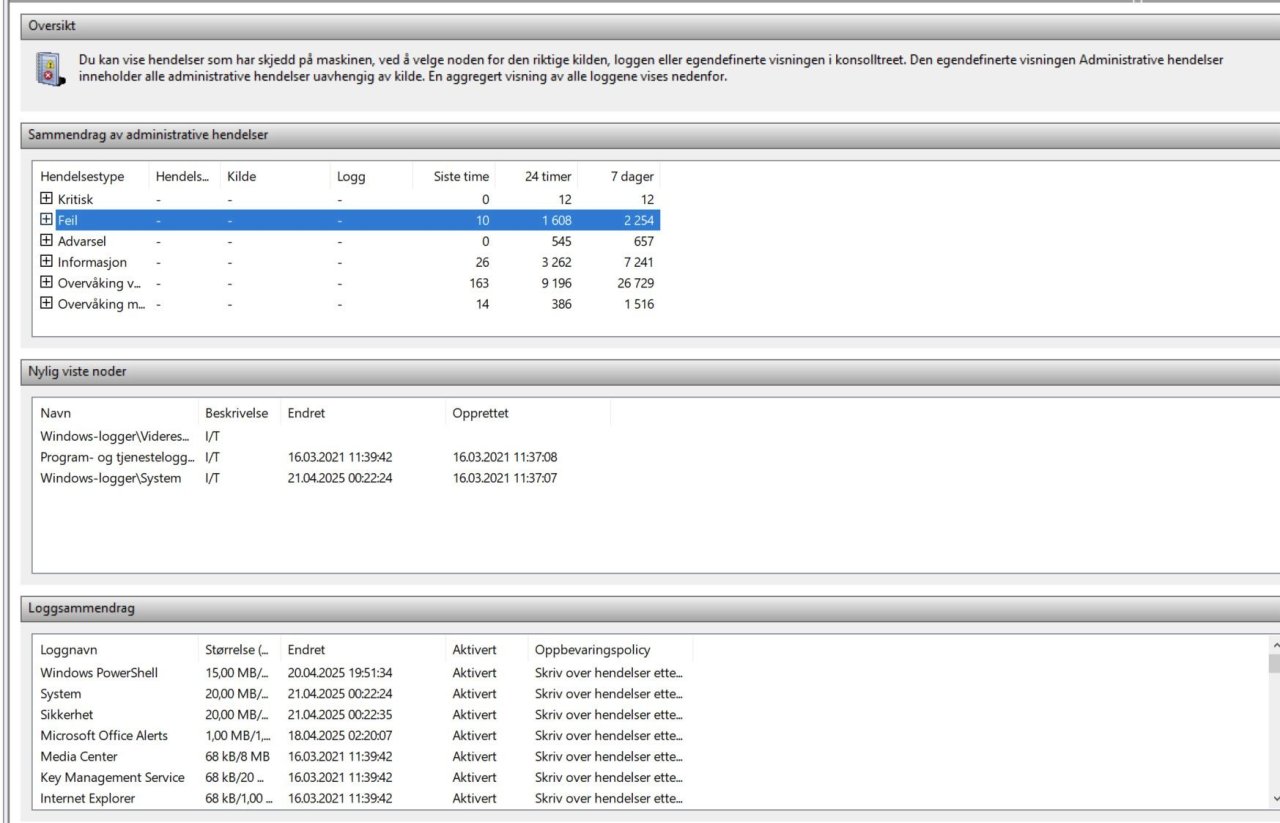Select the Internet Explorer log row
This screenshot has height=823, width=1280.
click(88, 799)
